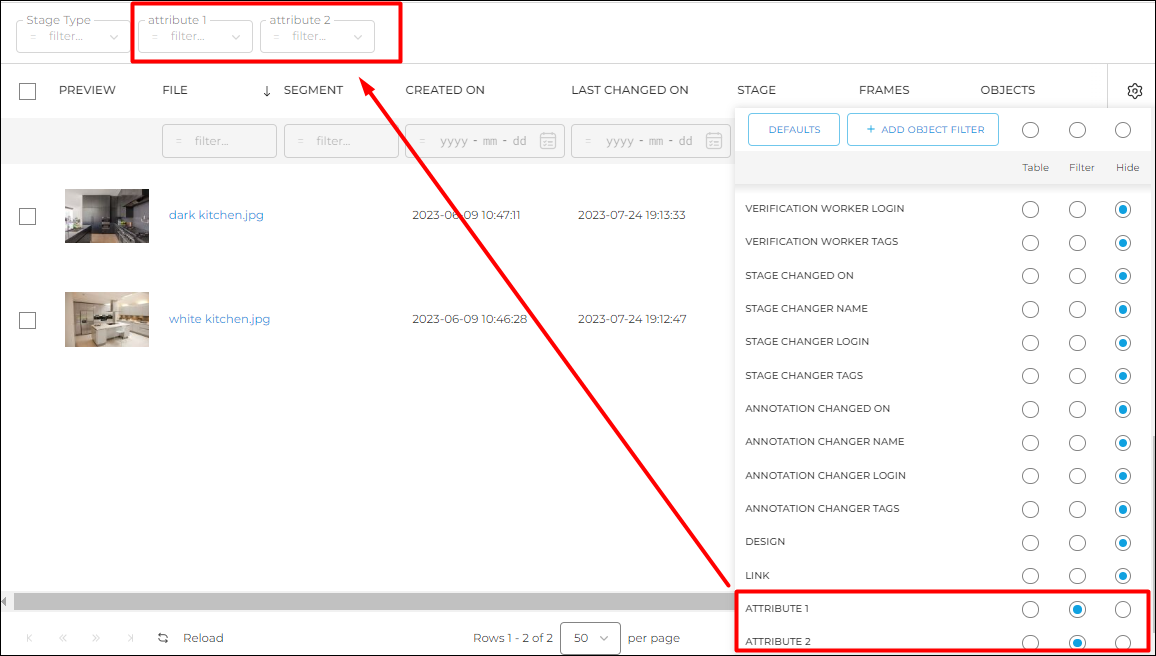The image size is (1156, 656).
Task: Click the horizontal scrollbar left arrow
Action: tap(5, 601)
